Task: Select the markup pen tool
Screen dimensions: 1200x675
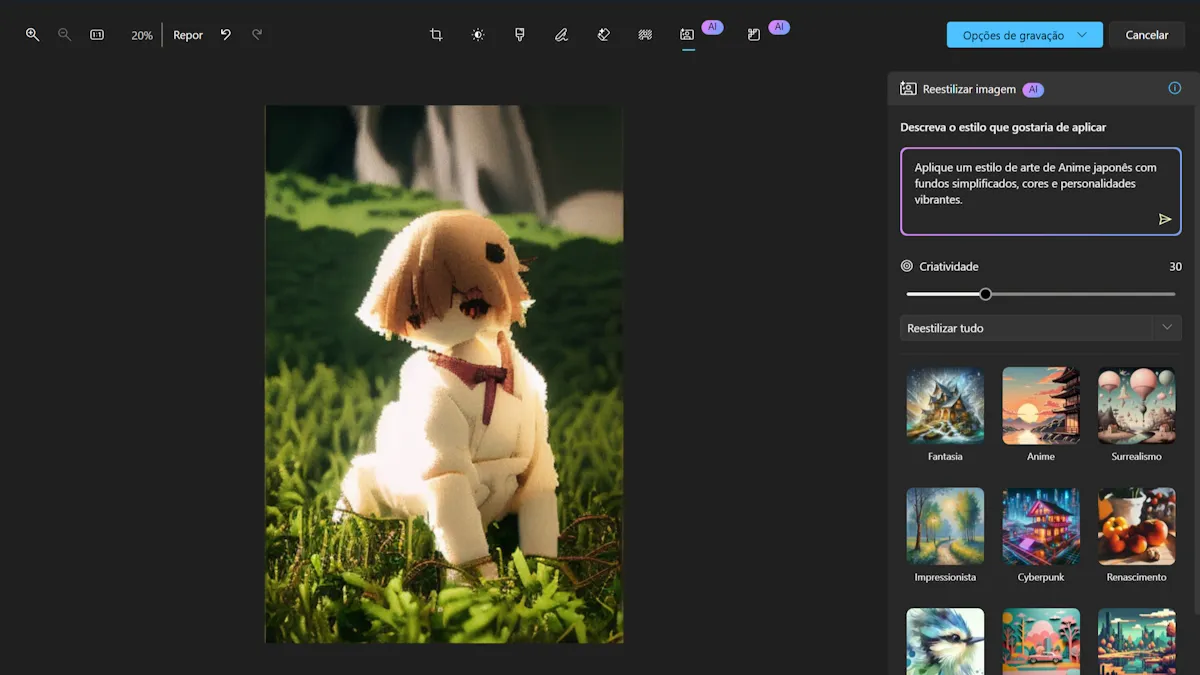Action: point(561,35)
